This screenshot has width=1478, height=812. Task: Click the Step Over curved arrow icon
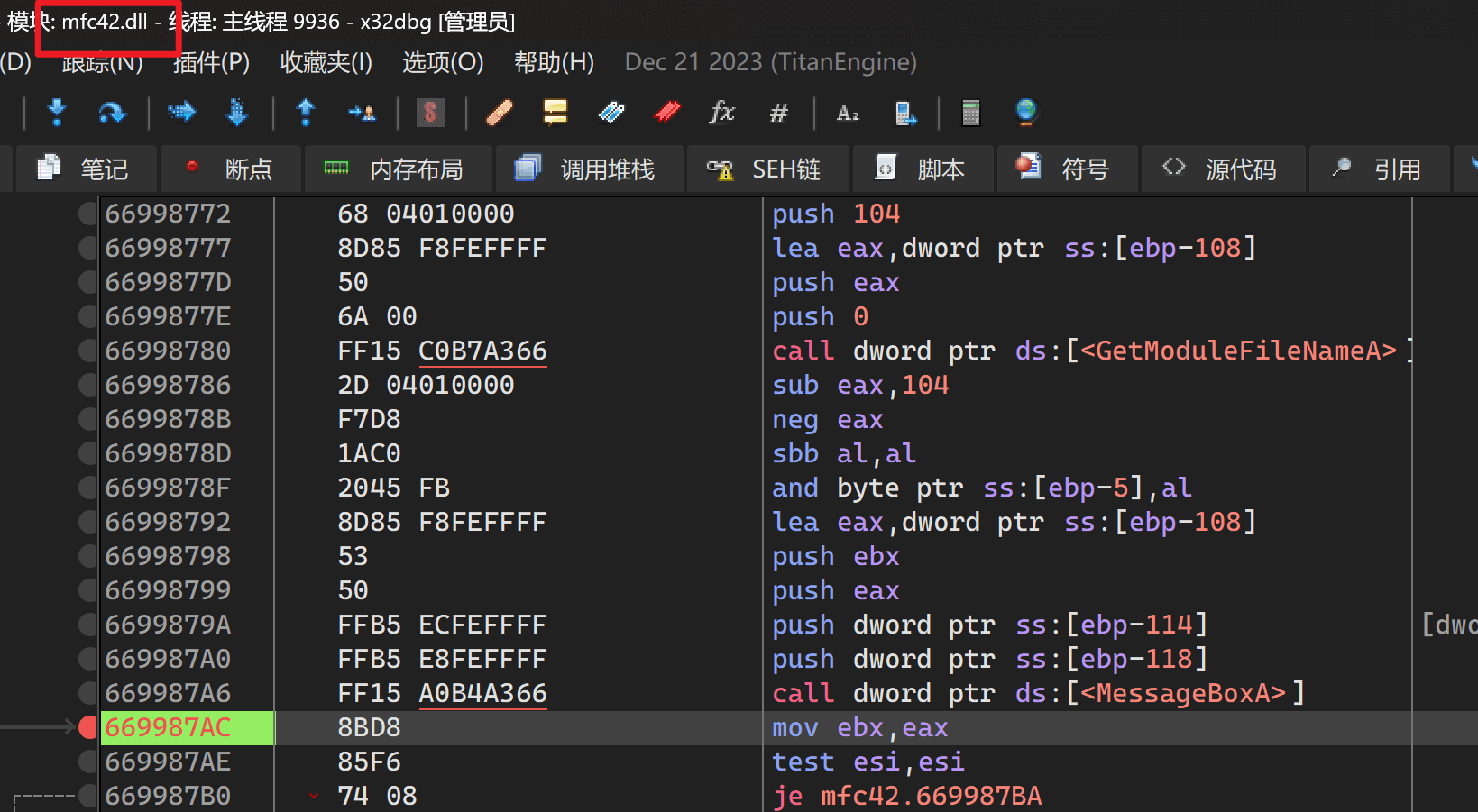point(112,113)
